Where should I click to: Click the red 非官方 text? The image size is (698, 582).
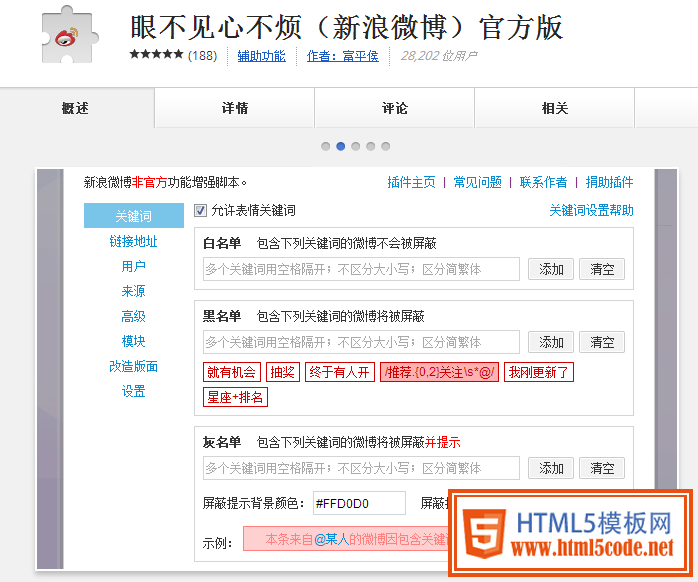click(150, 182)
